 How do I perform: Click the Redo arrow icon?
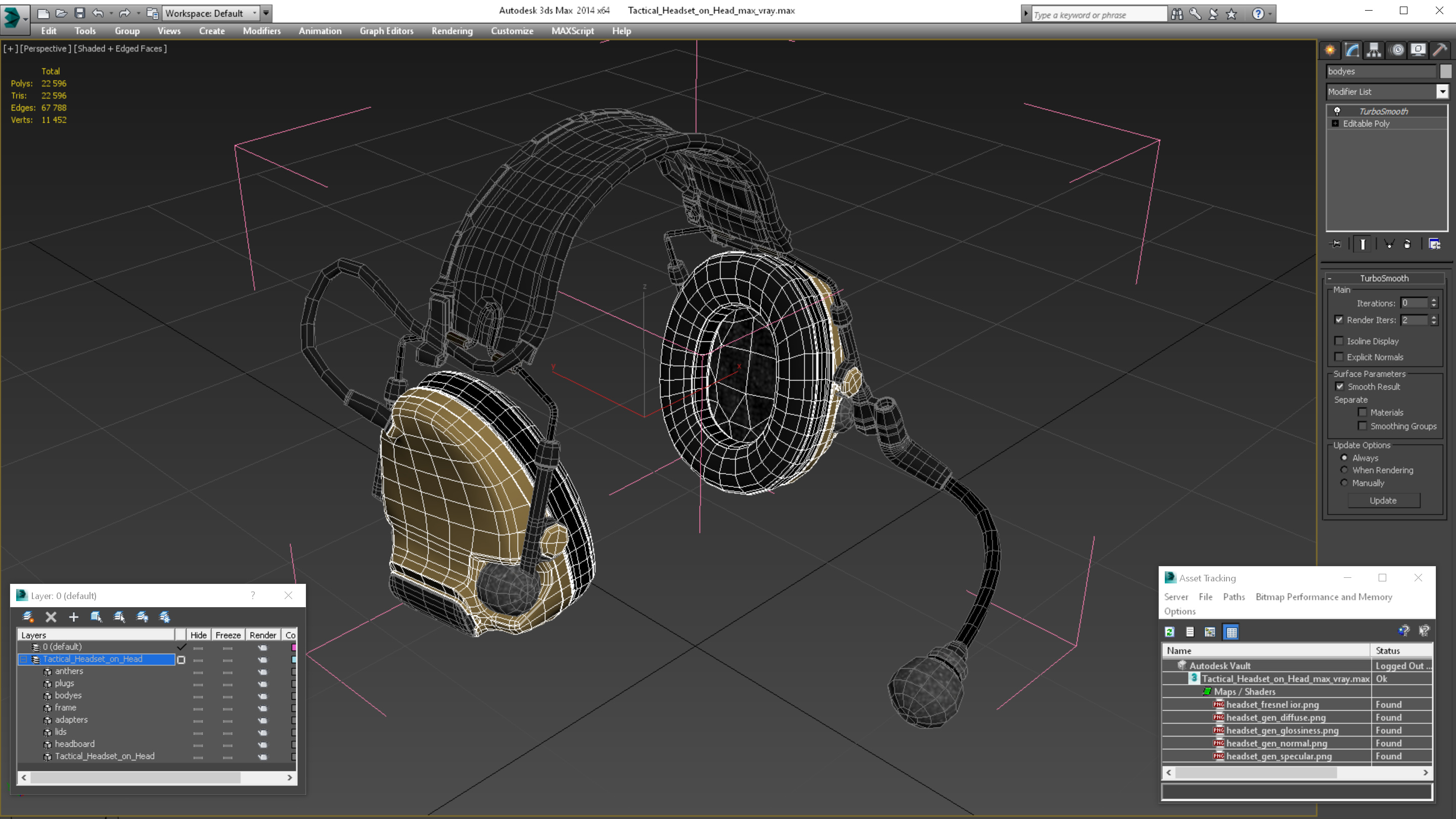[x=125, y=13]
